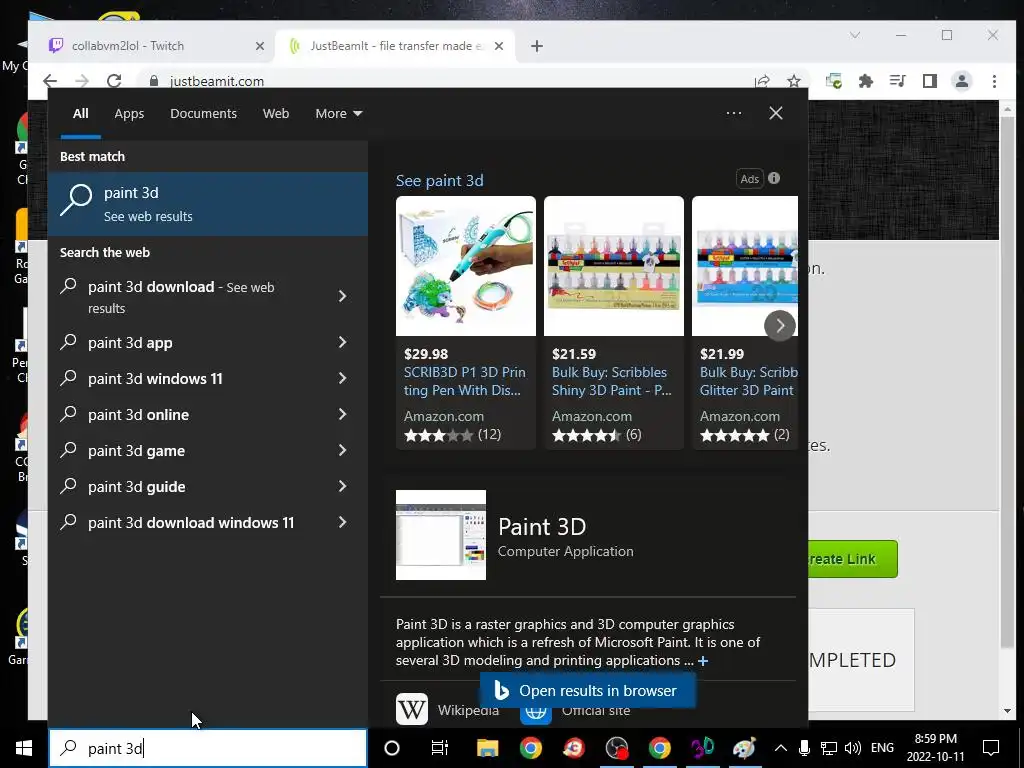This screenshot has width=1024, height=768.
Task: Expand paint 3d app suggestion arrow
Action: [x=342, y=342]
